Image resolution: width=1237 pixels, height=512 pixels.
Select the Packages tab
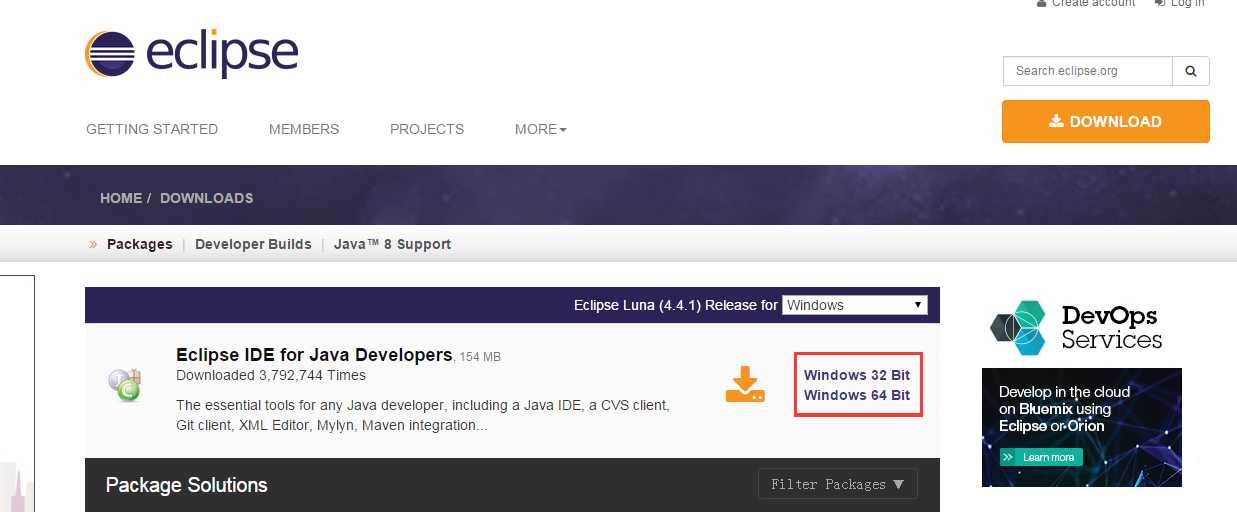(140, 244)
